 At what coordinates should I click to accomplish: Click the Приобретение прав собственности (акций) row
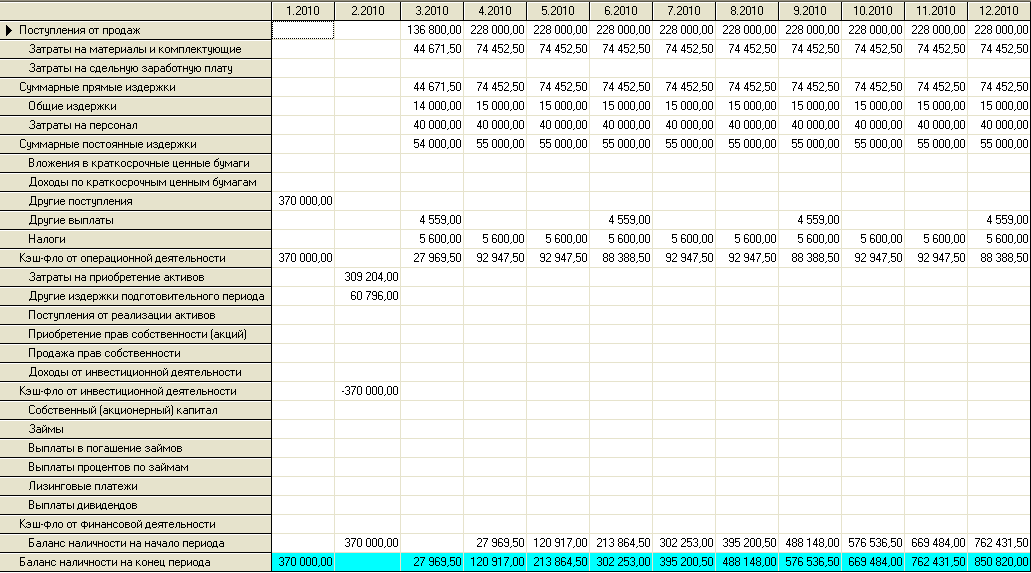tap(135, 336)
